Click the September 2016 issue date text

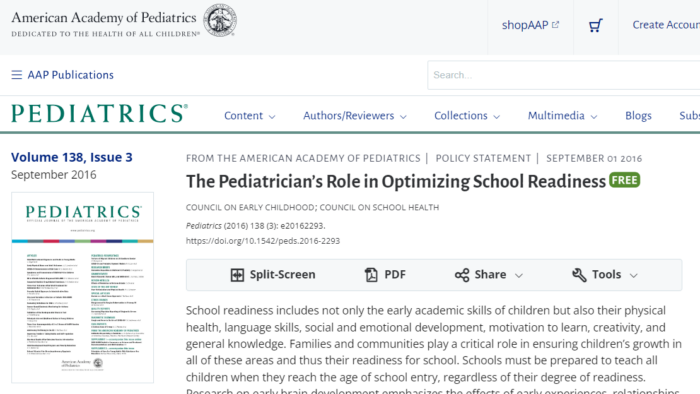[x=54, y=174]
